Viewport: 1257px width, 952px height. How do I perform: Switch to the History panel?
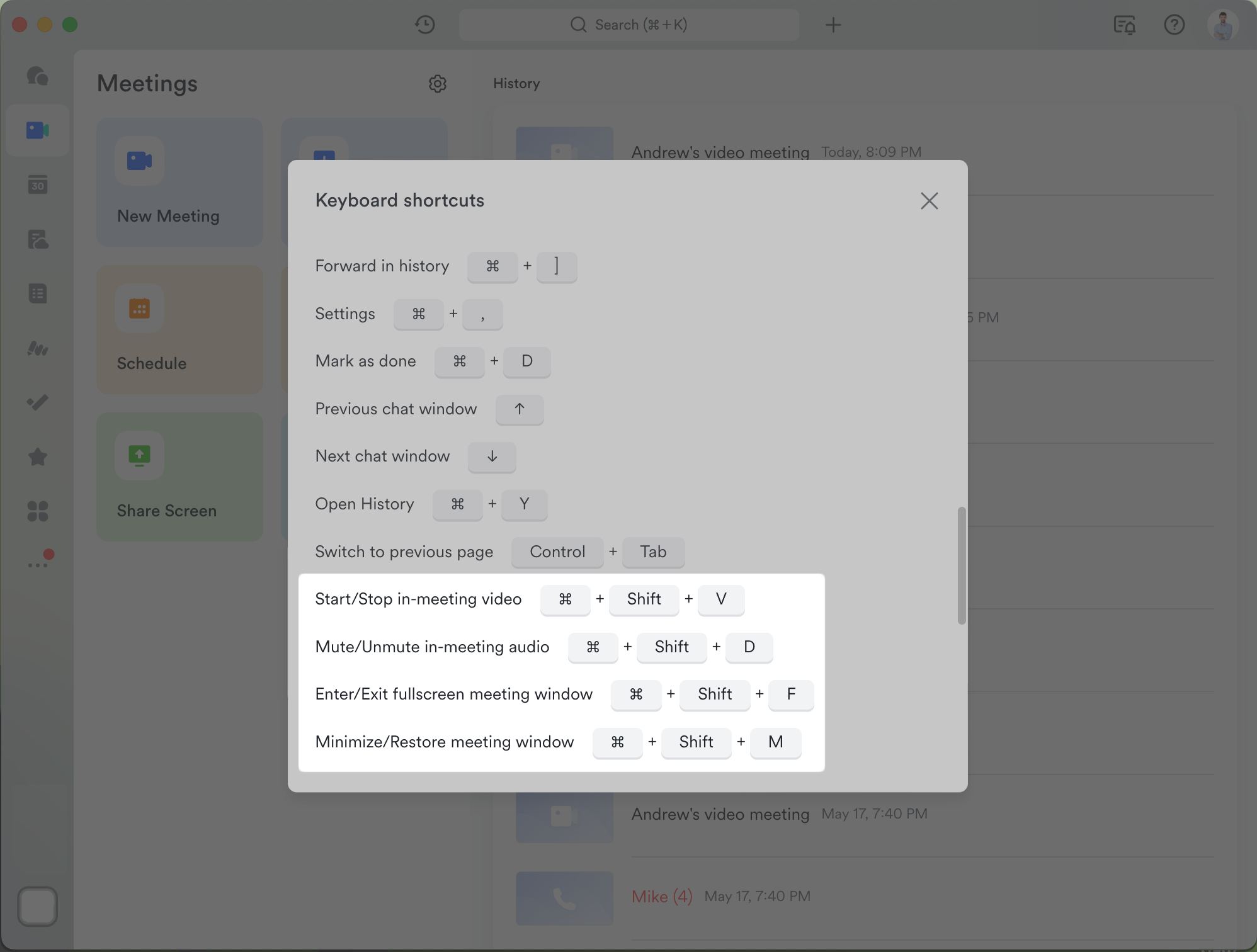coord(516,83)
